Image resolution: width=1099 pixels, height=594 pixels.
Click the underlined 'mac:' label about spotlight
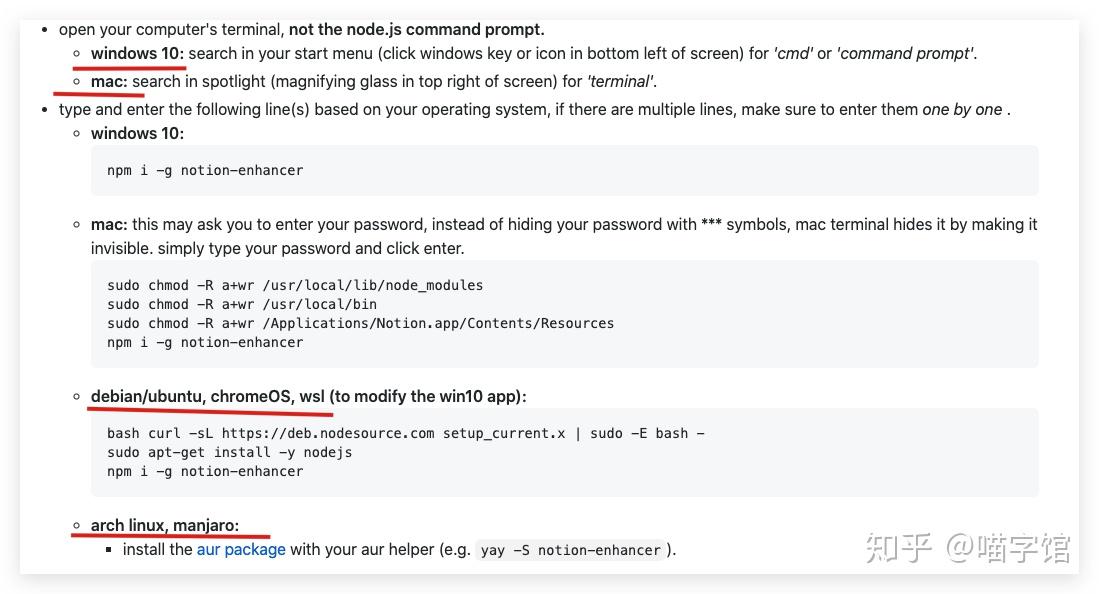tap(109, 81)
